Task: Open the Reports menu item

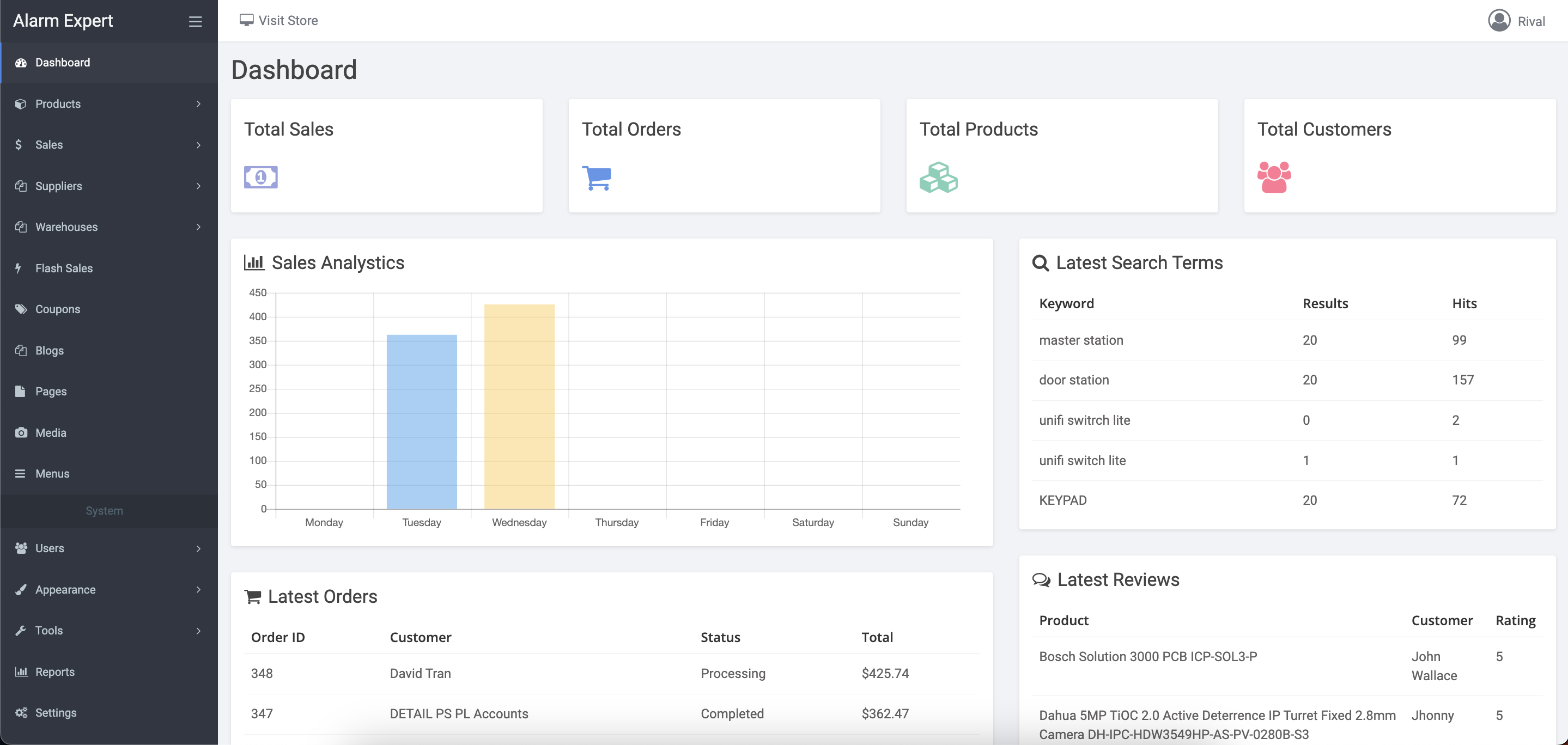Action: (x=55, y=672)
